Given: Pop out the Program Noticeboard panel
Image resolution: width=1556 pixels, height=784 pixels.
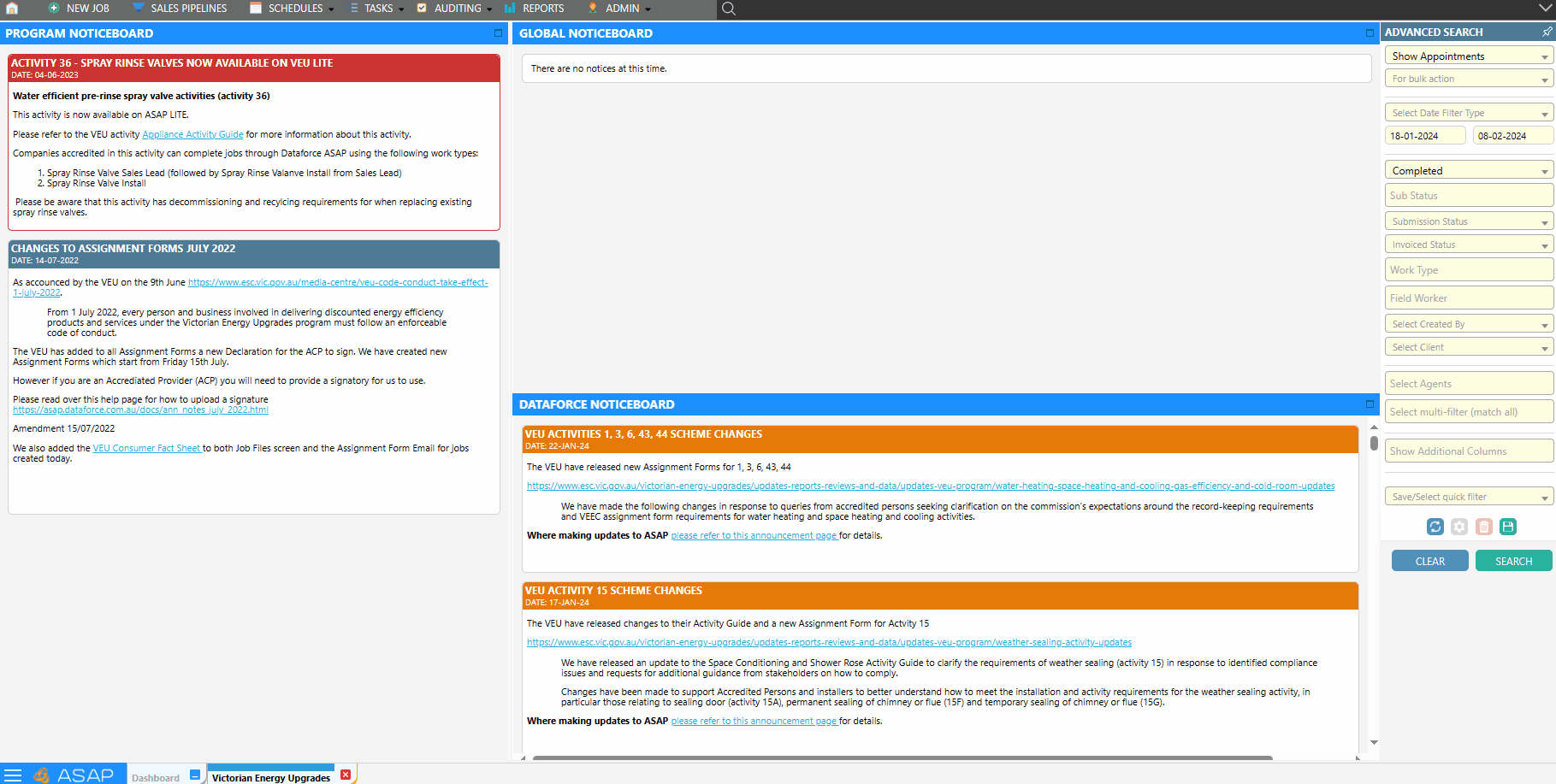Looking at the screenshot, I should 498,33.
